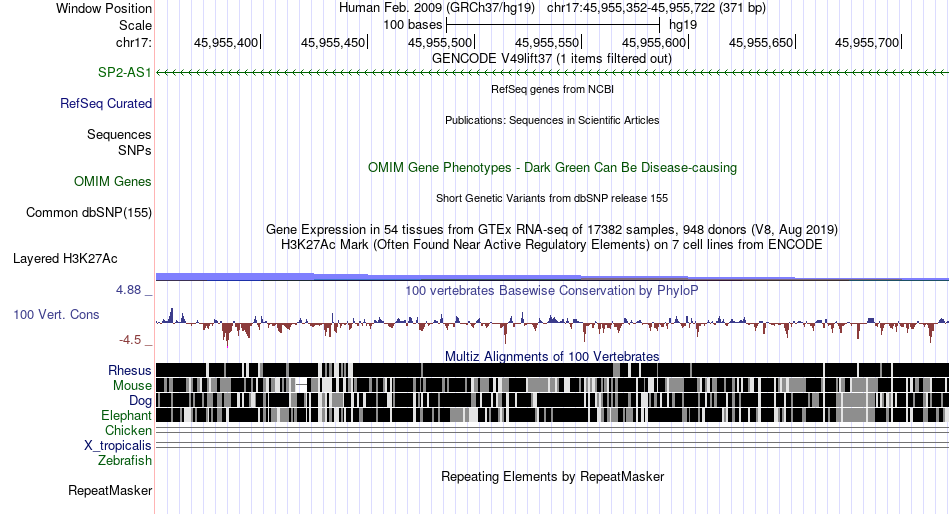Click the GTEx Gene Expression title

pos(552,230)
